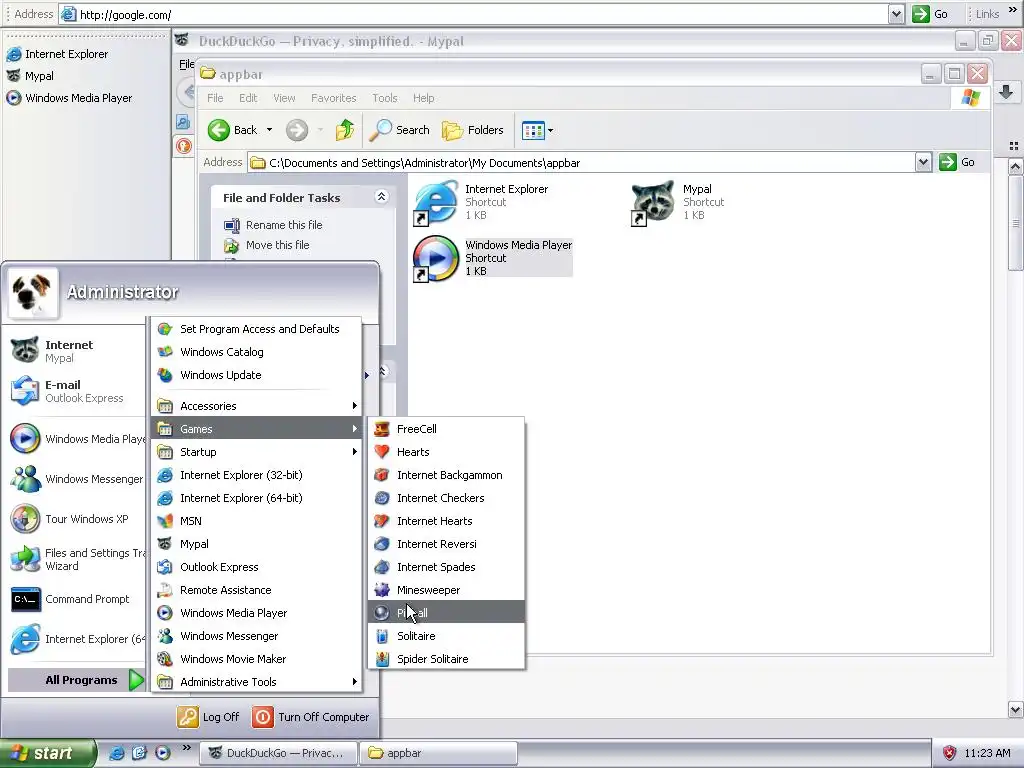Viewport: 1024px width, 768px height.
Task: Click Internet Explorer in the desktop appbar
Action: pyautogui.click(x=57, y=54)
